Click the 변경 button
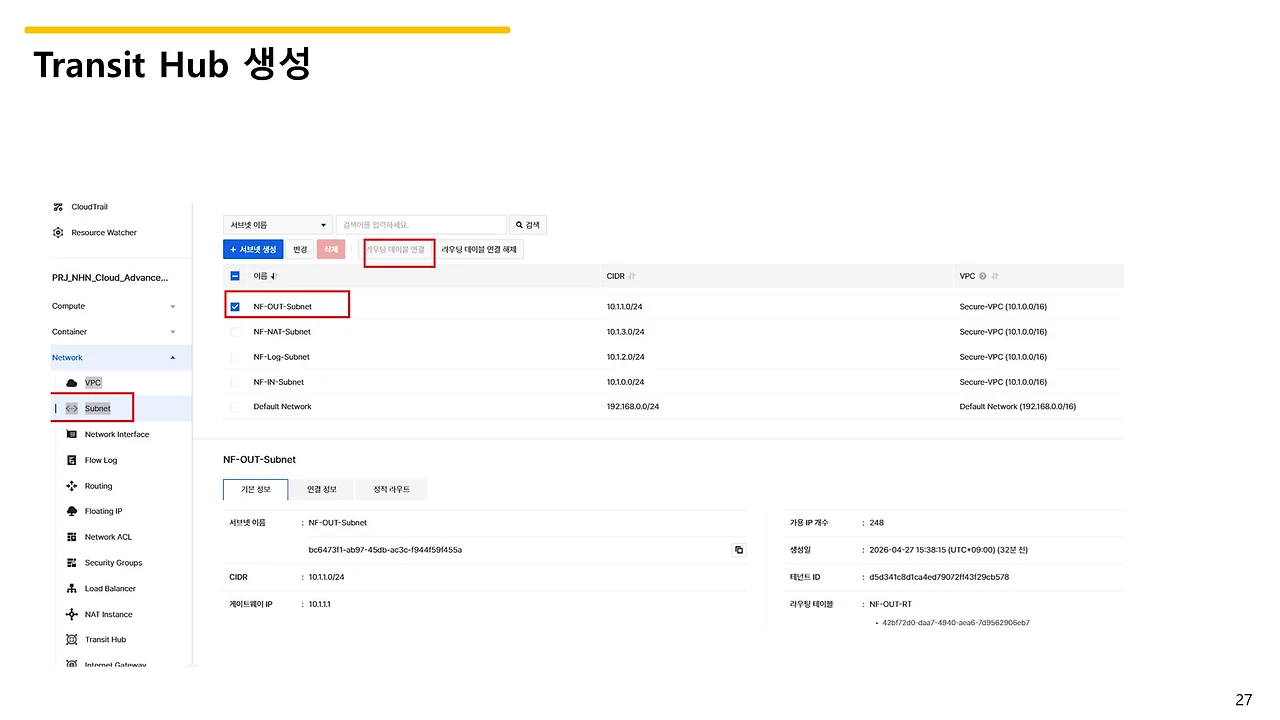1280x720 pixels. 300,249
